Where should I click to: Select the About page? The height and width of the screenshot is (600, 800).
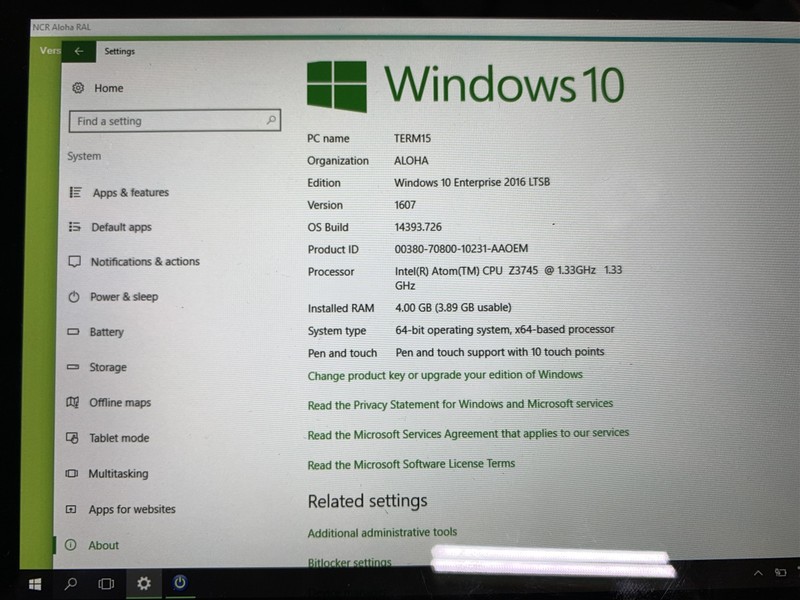(103, 545)
